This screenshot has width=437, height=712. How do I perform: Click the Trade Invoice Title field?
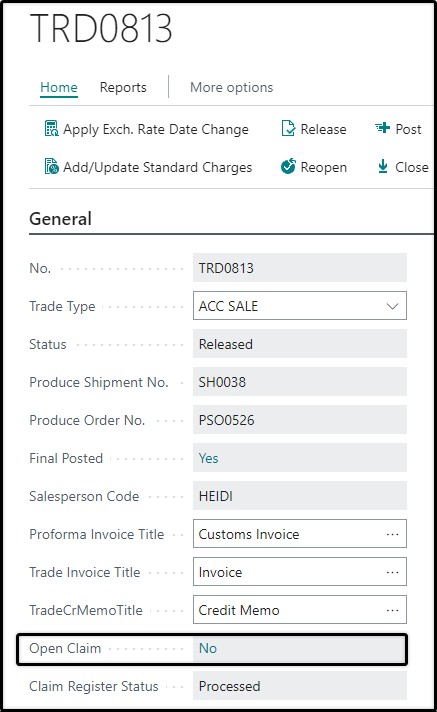pyautogui.click(x=300, y=572)
